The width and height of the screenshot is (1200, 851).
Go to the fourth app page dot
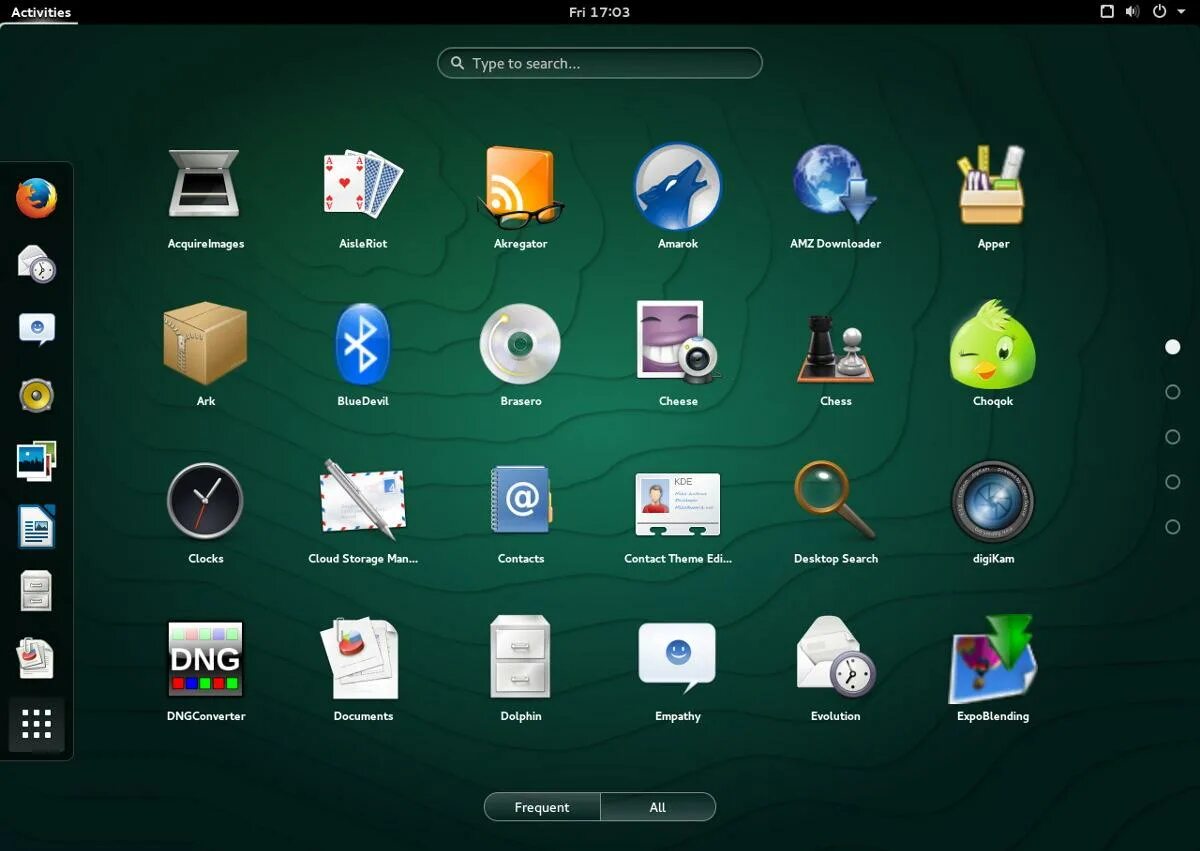pos(1173,482)
